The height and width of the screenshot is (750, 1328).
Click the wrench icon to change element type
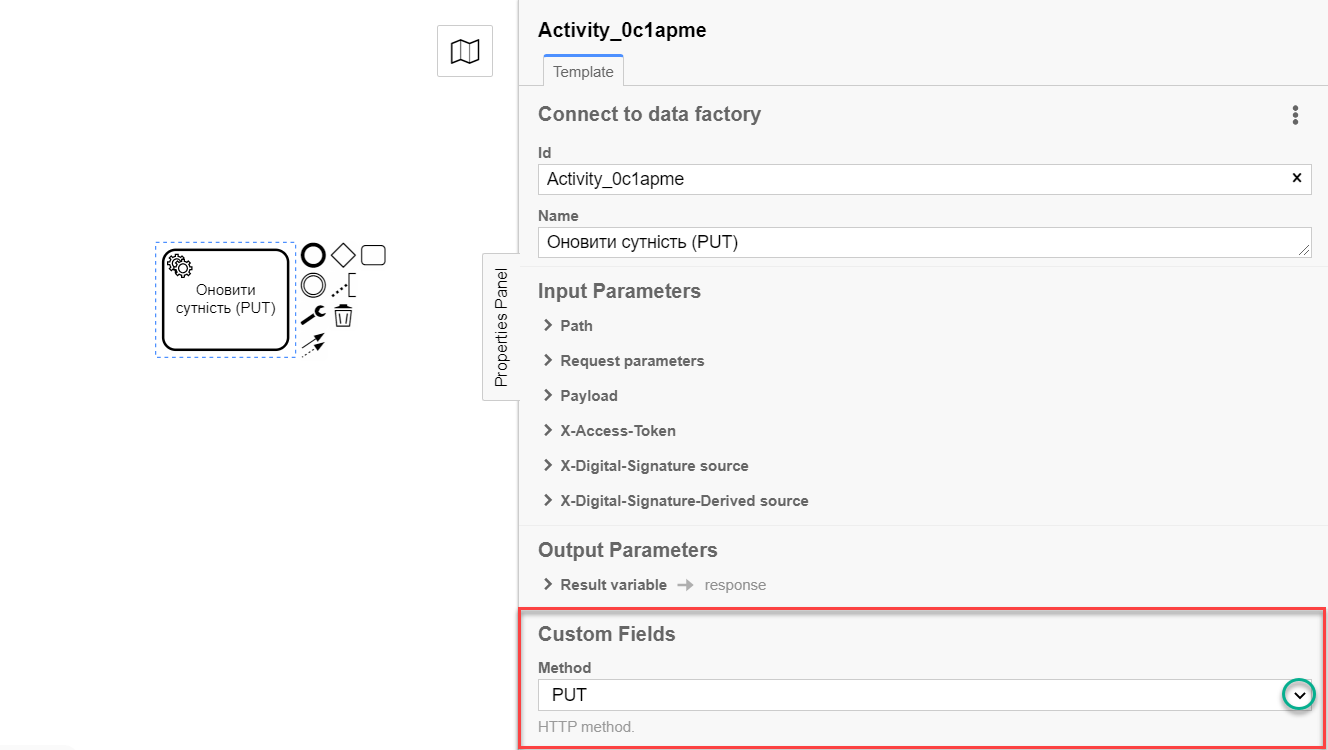coord(313,316)
